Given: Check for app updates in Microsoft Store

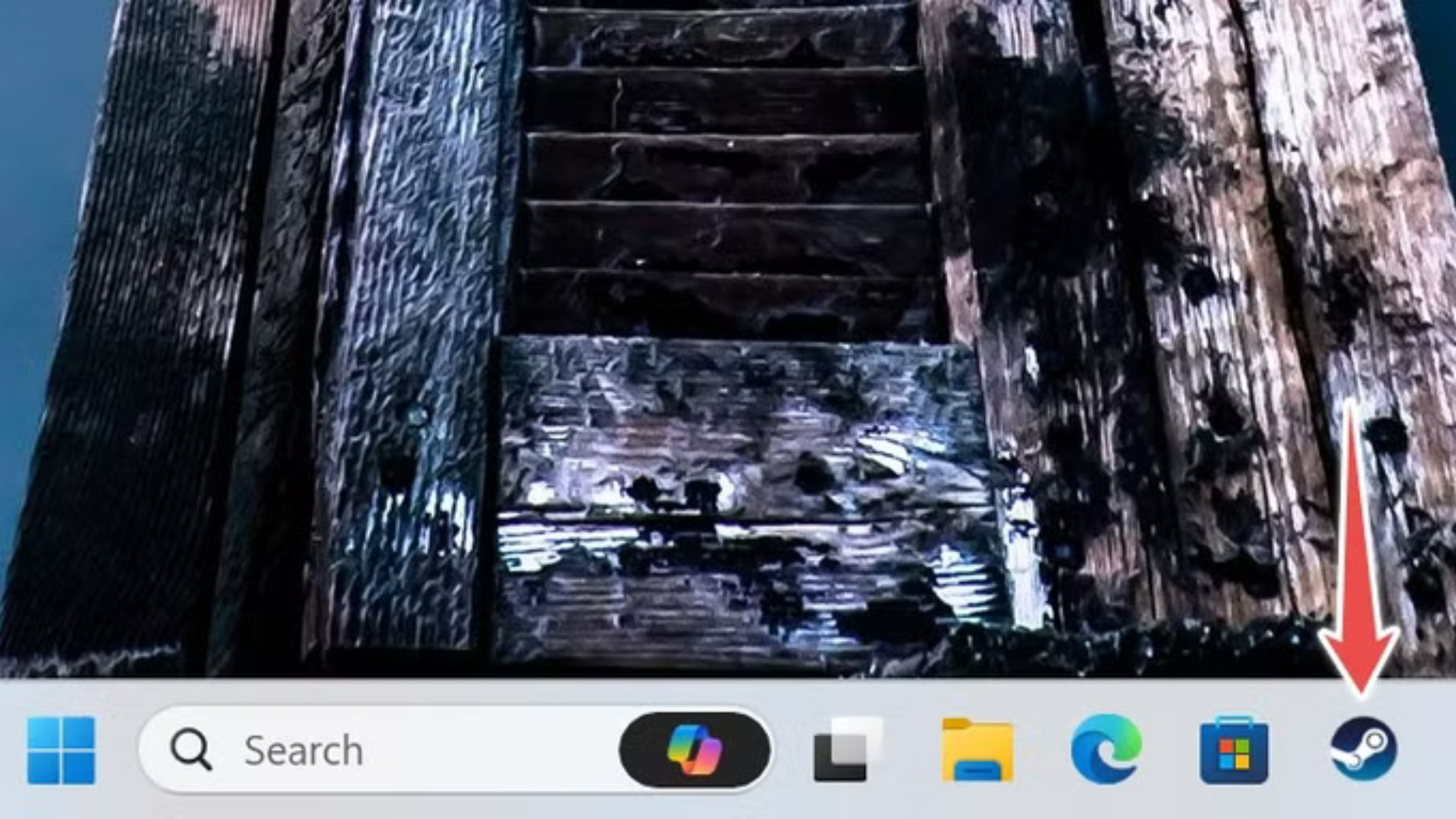Looking at the screenshot, I should [1236, 751].
